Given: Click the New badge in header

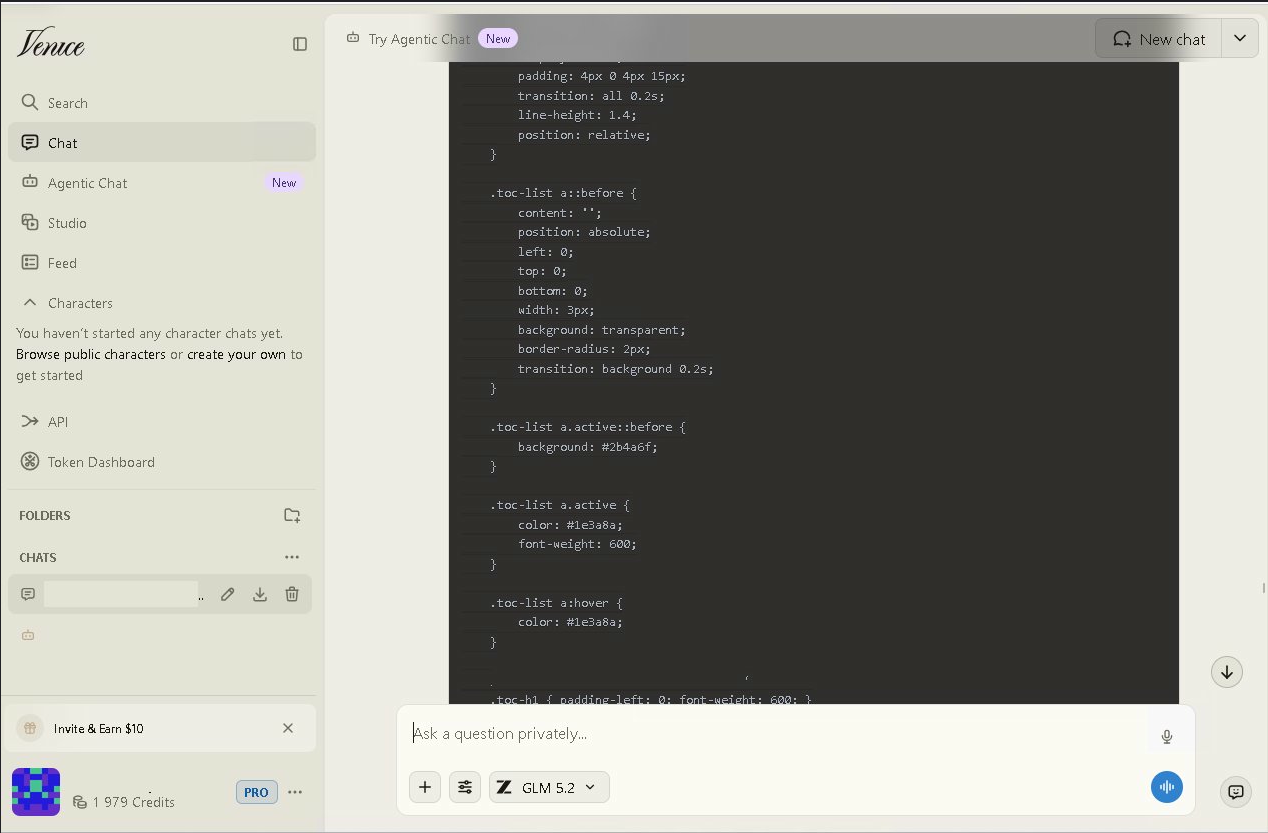Looking at the screenshot, I should click(x=498, y=39).
